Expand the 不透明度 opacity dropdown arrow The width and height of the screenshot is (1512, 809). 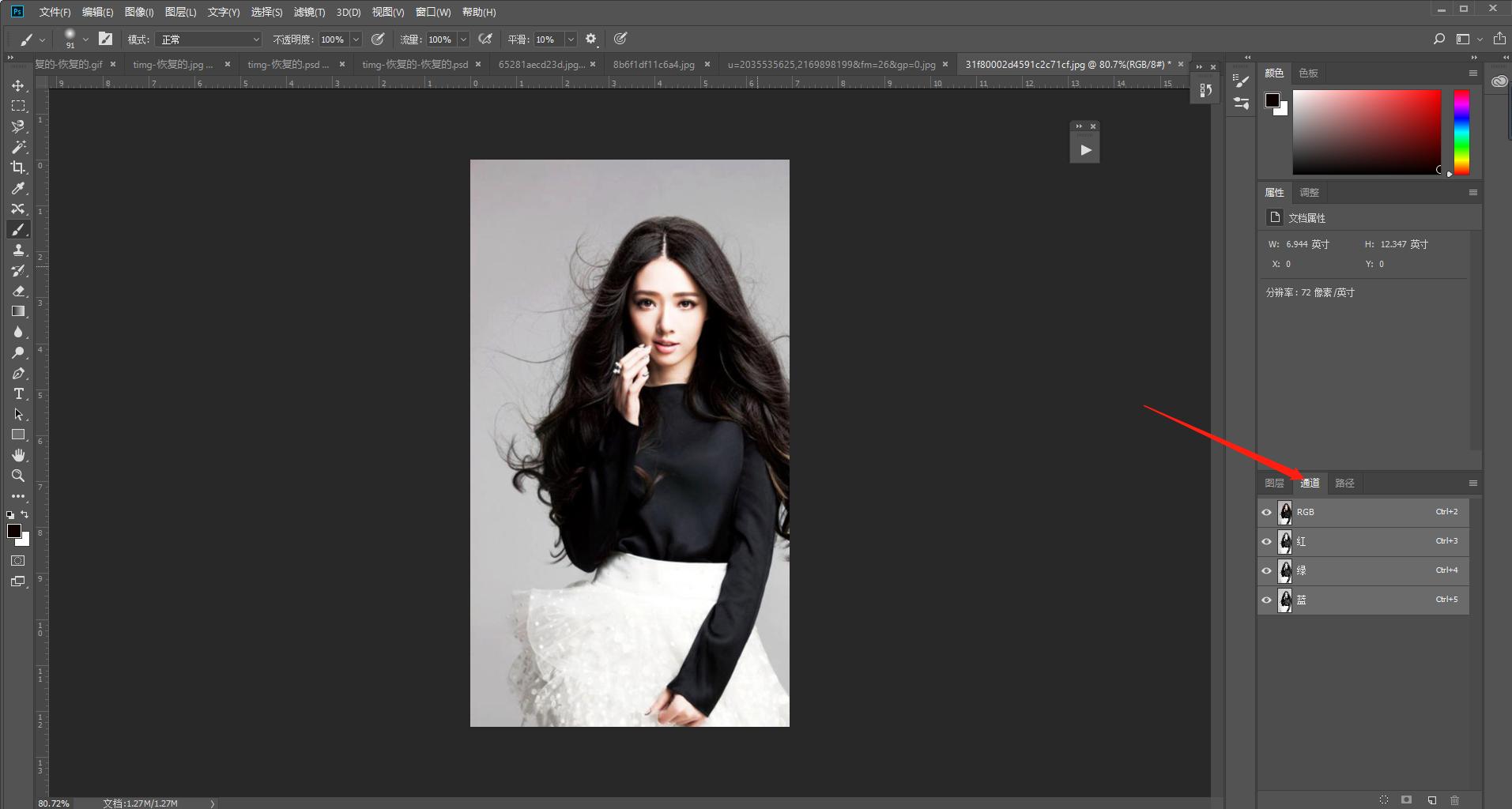pyautogui.click(x=356, y=40)
